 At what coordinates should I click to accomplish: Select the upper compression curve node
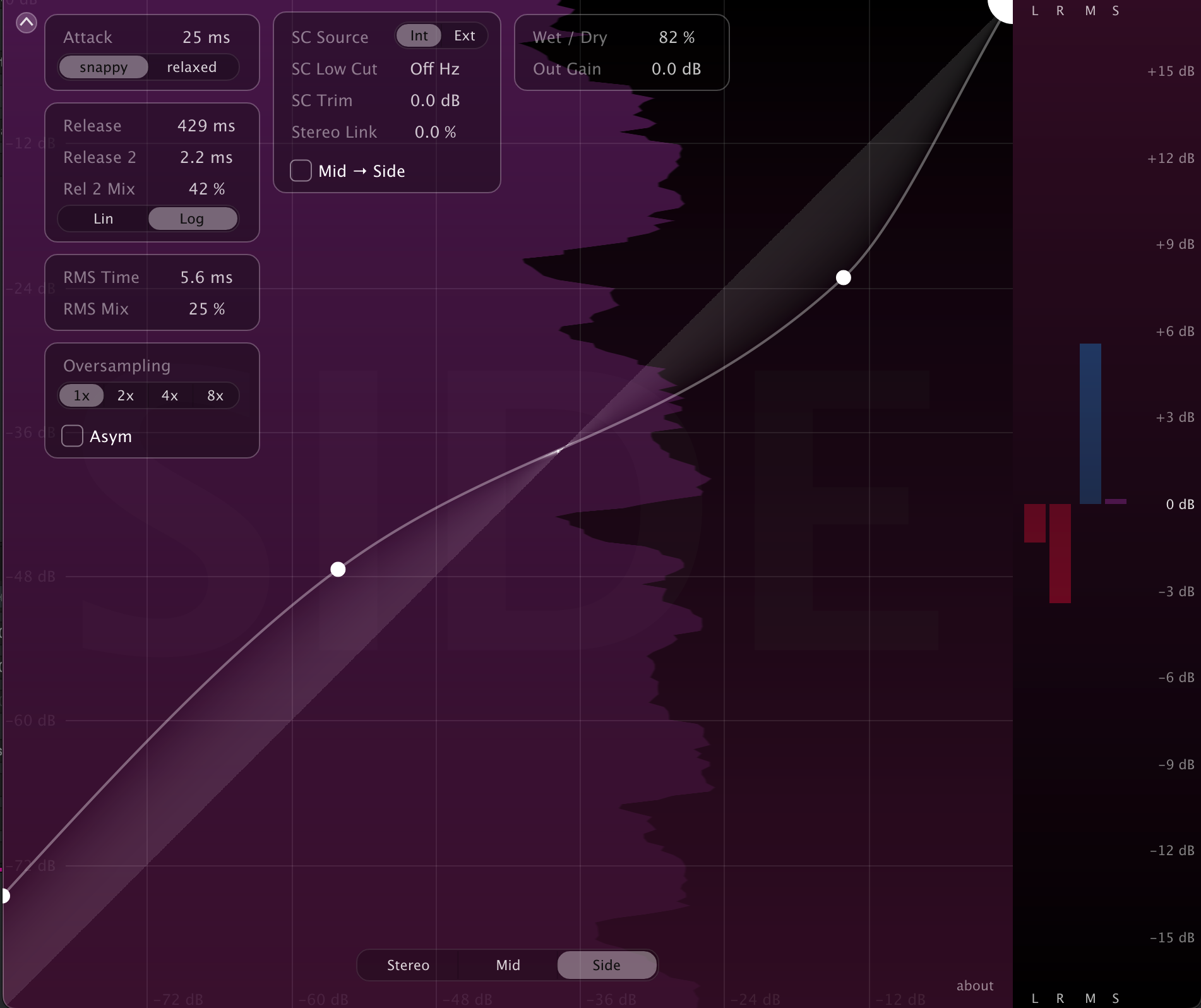click(843, 277)
